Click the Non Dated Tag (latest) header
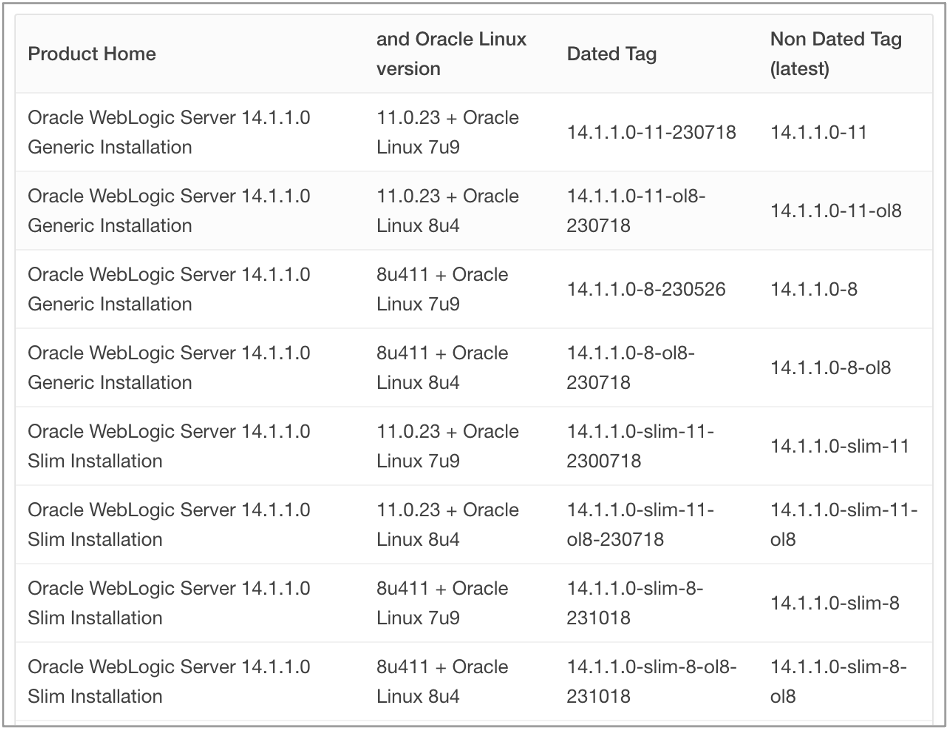The height and width of the screenshot is (729, 947). pos(836,54)
